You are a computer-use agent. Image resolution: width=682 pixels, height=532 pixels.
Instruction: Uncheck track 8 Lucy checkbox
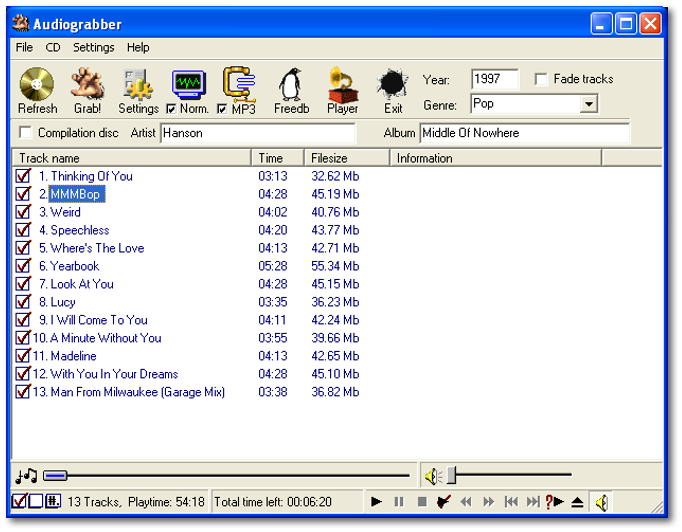[23, 301]
